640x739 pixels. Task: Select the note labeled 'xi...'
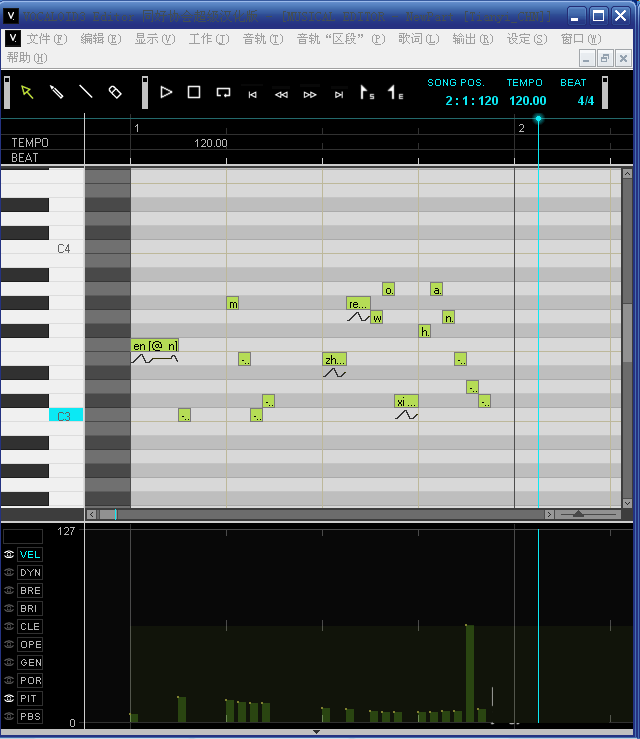click(x=406, y=402)
